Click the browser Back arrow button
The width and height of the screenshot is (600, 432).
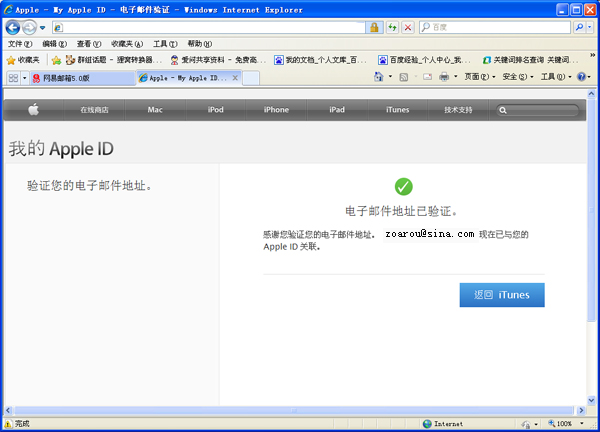coord(13,28)
